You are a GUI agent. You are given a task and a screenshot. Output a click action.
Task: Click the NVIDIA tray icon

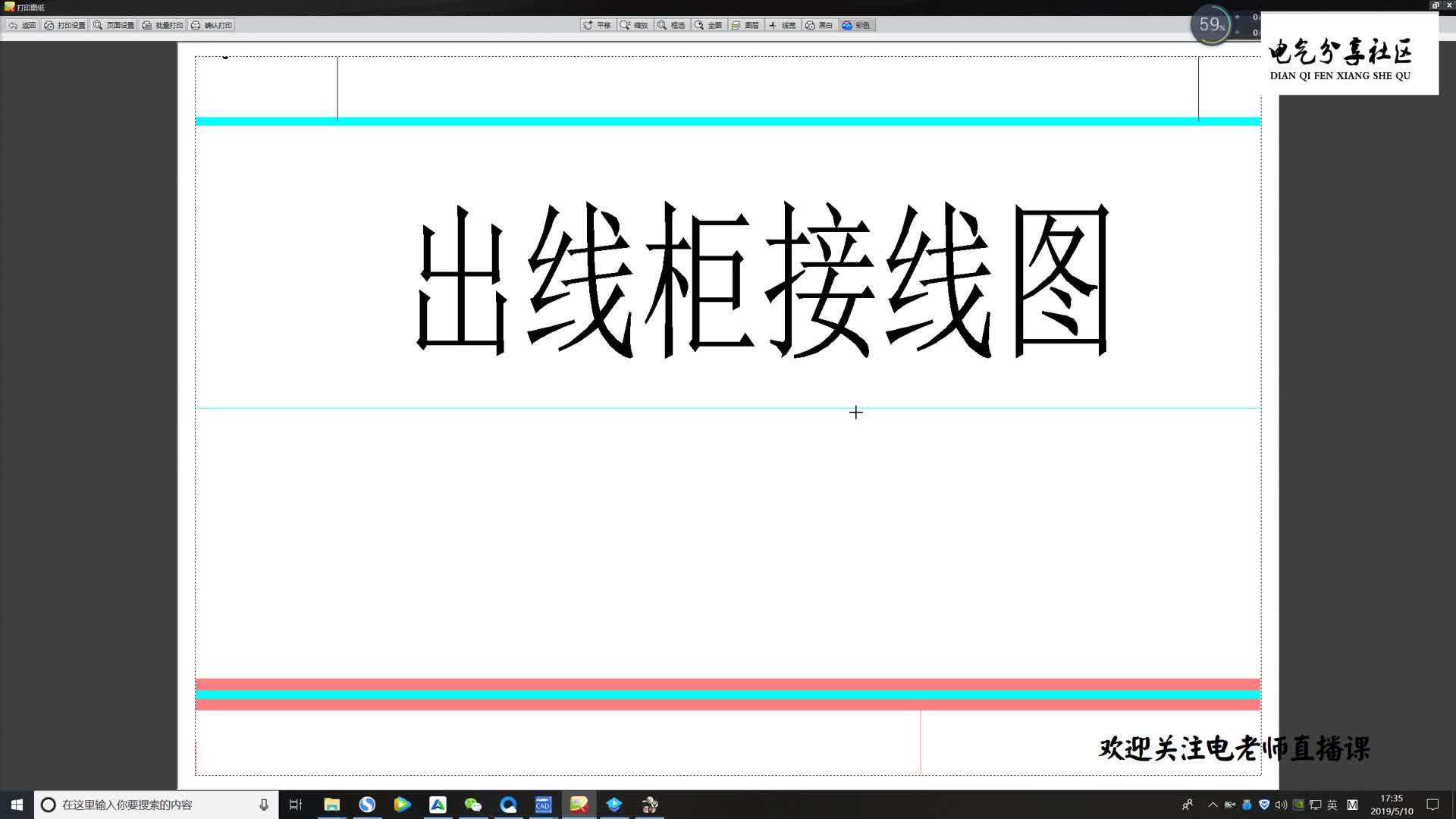coord(1298,805)
